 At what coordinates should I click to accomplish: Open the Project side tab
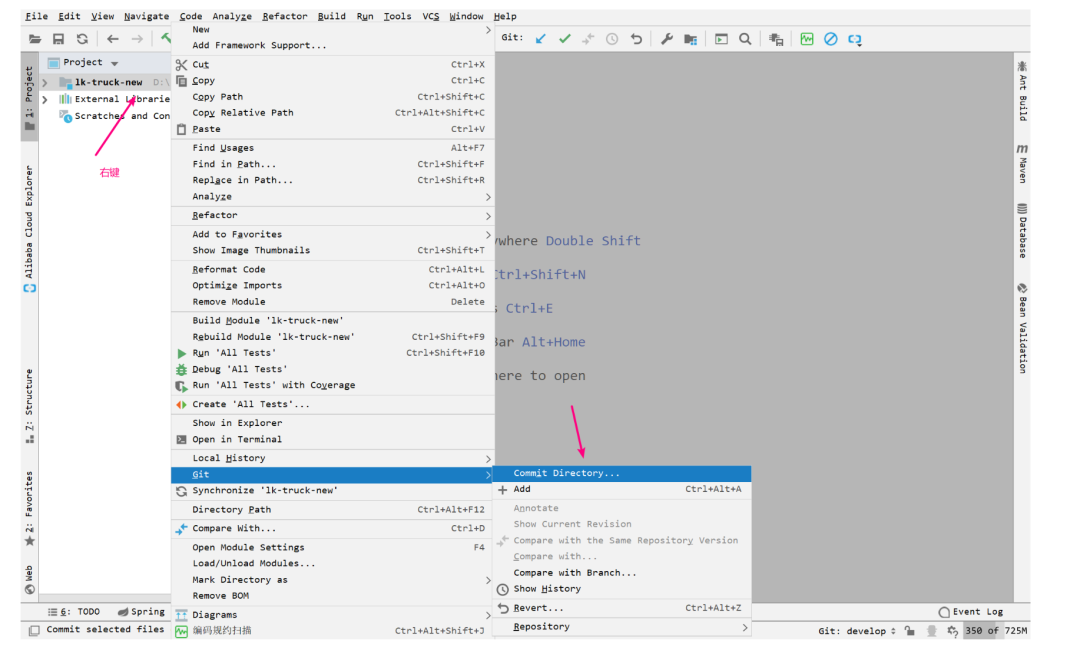[29, 96]
